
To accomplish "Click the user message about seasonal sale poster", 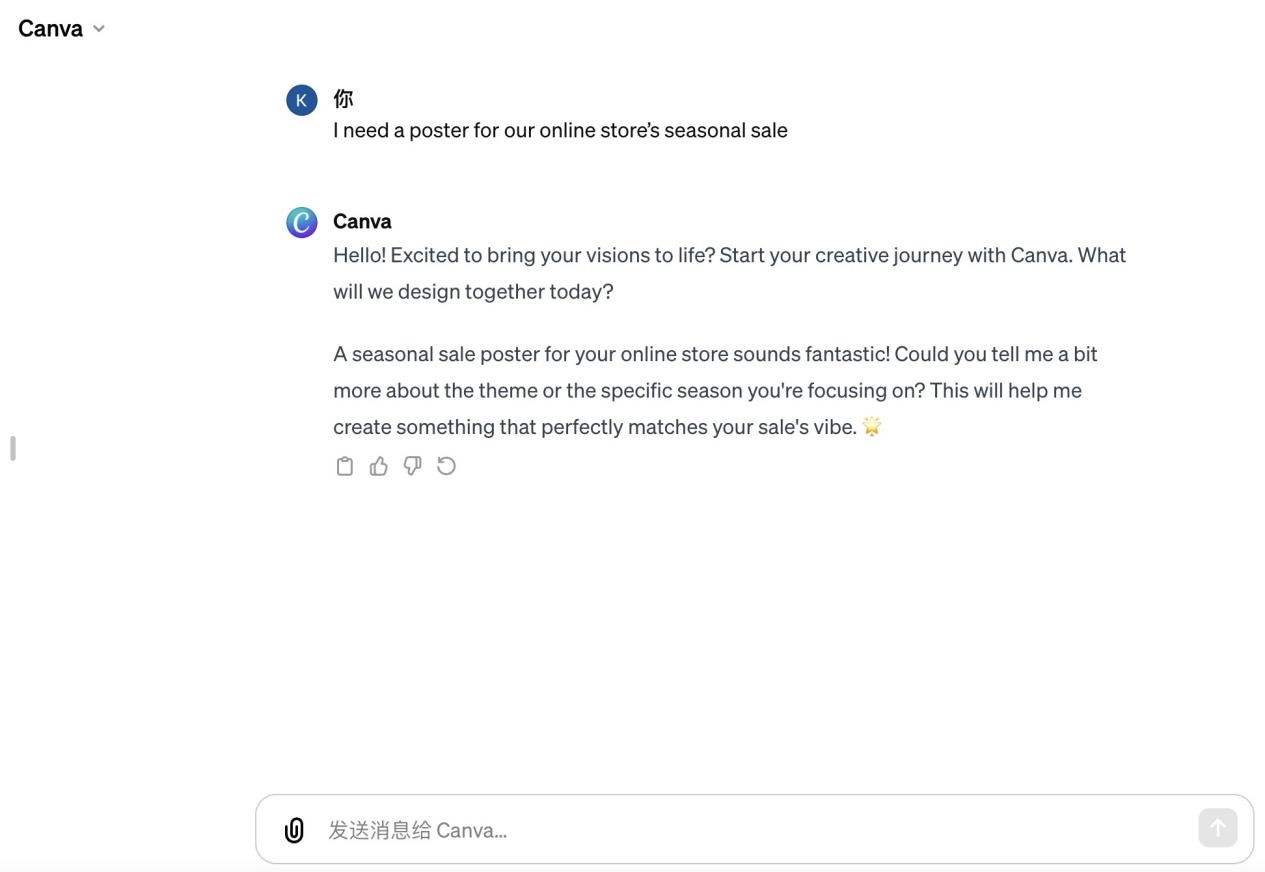I will click(560, 130).
